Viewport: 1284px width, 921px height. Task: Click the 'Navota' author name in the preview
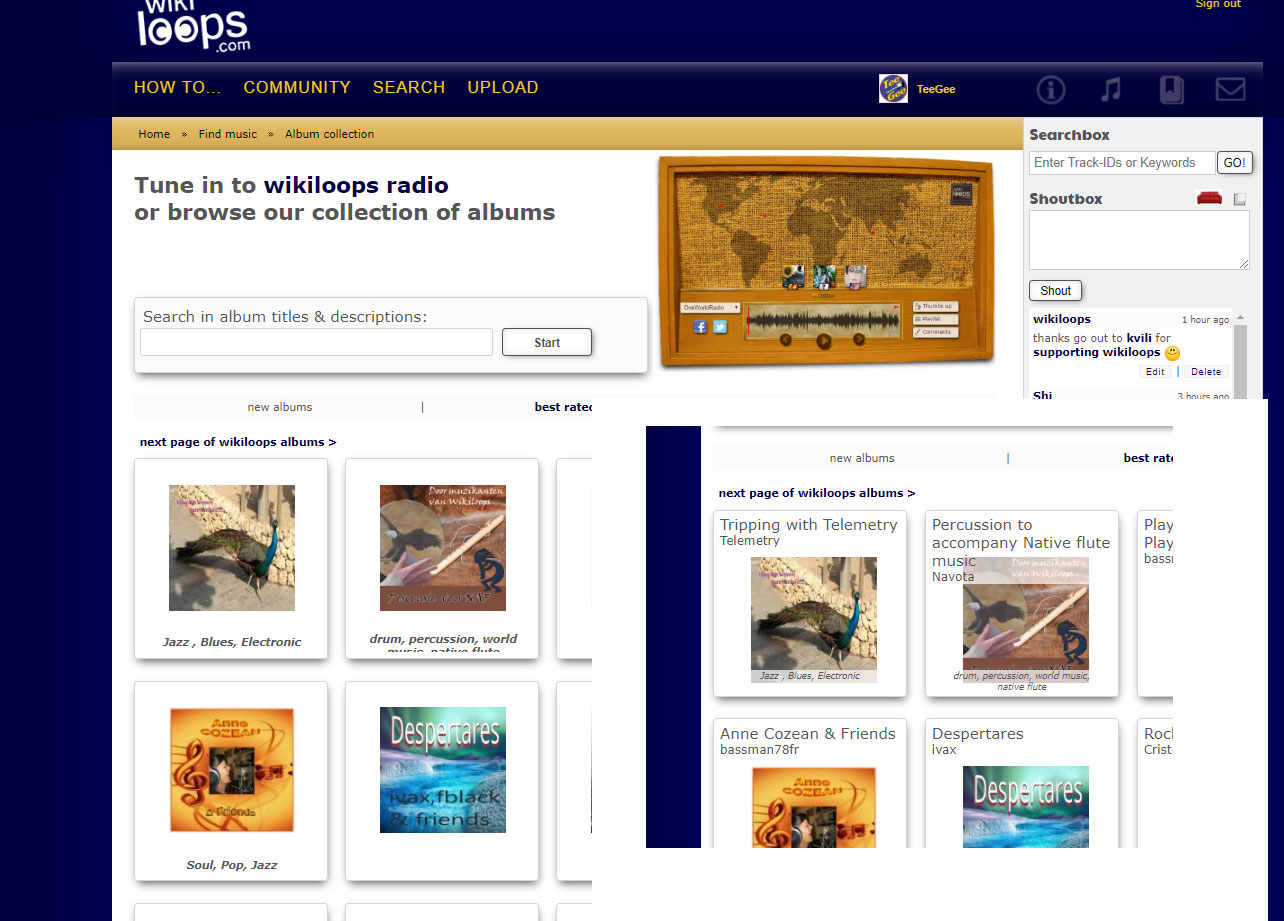coord(953,576)
